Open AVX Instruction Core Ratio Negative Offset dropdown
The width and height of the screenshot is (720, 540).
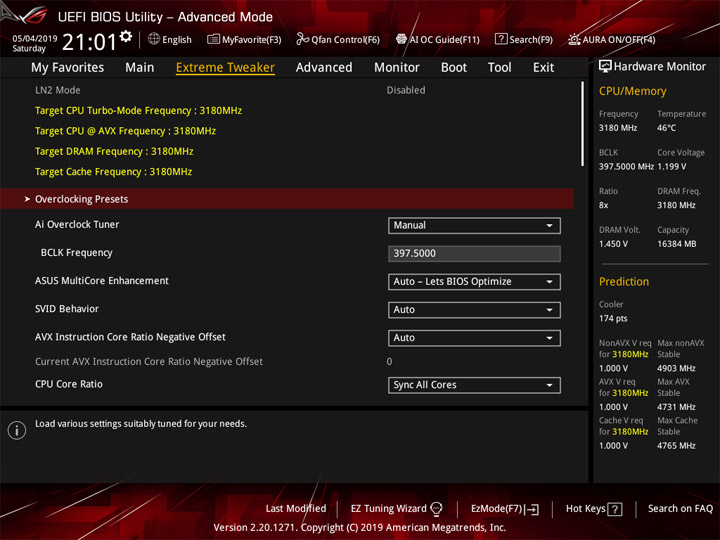(474, 338)
